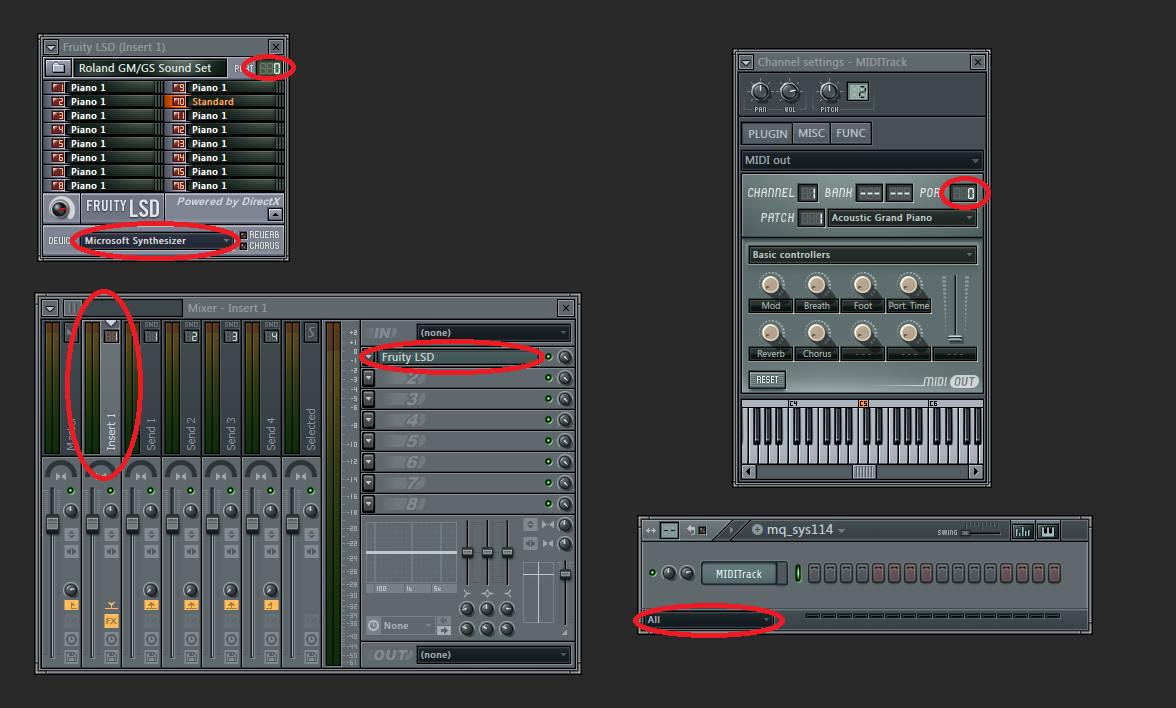
Task: Mute the Master mixer track LED
Action: (x=70, y=490)
